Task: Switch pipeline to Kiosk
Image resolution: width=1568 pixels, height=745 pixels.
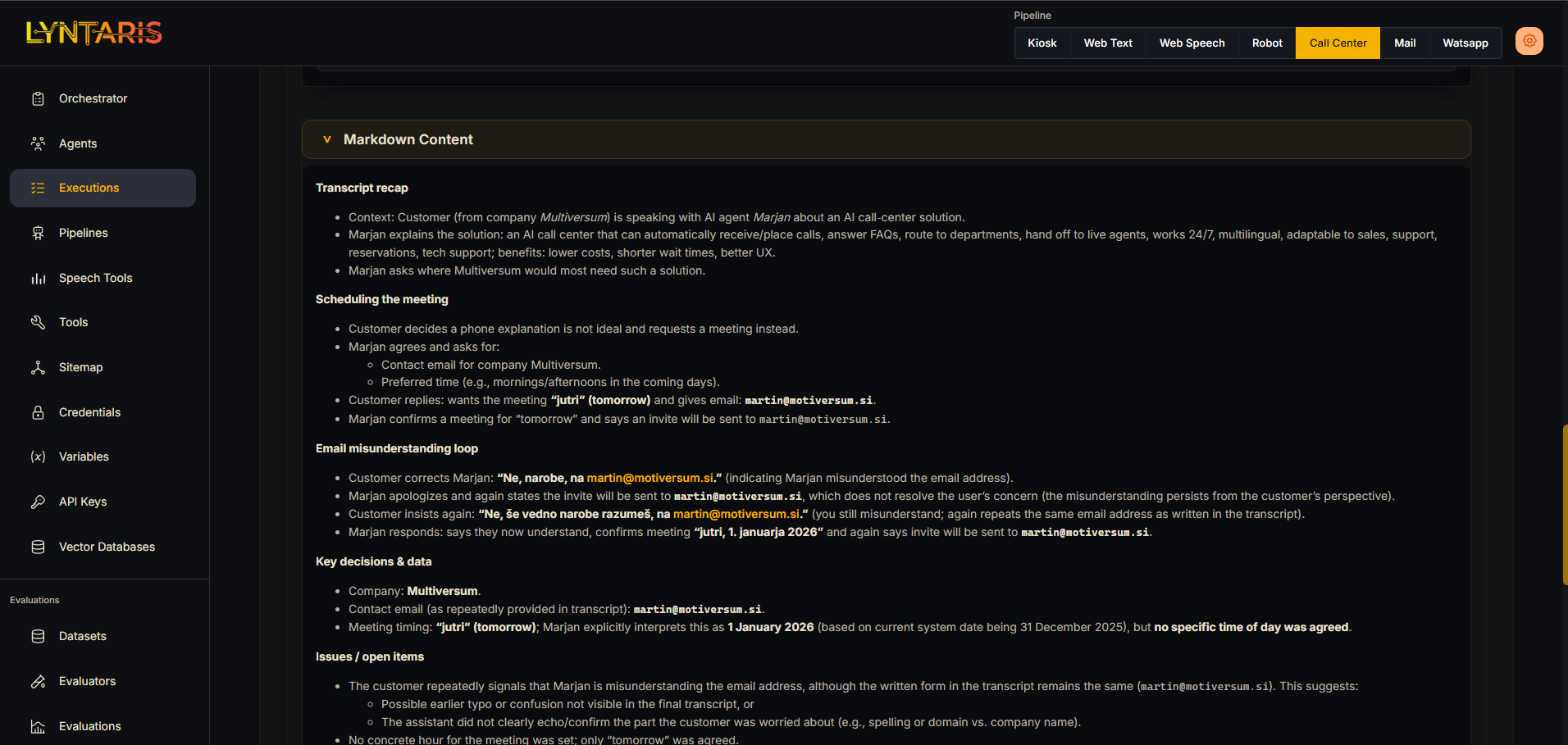Action: (x=1042, y=43)
